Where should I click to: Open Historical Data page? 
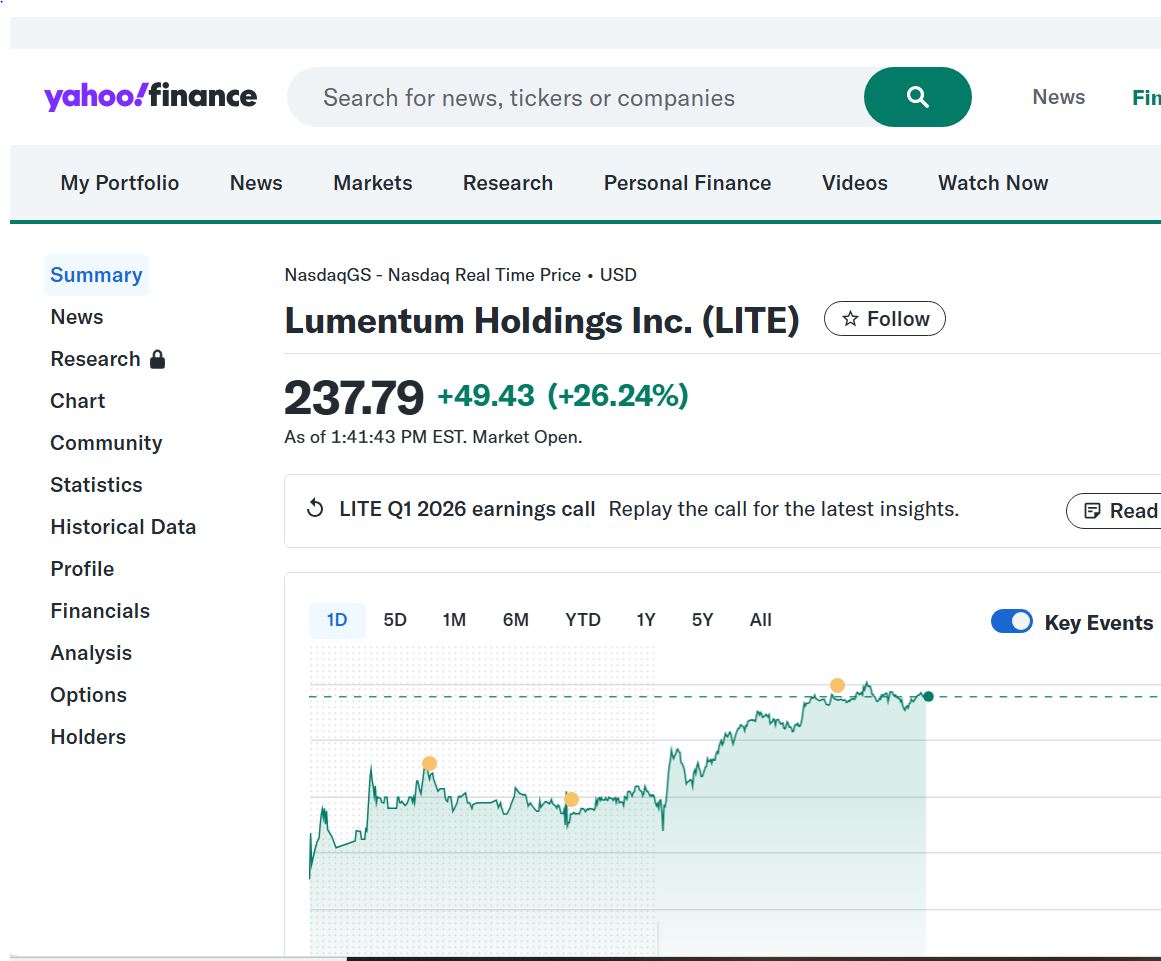123,527
